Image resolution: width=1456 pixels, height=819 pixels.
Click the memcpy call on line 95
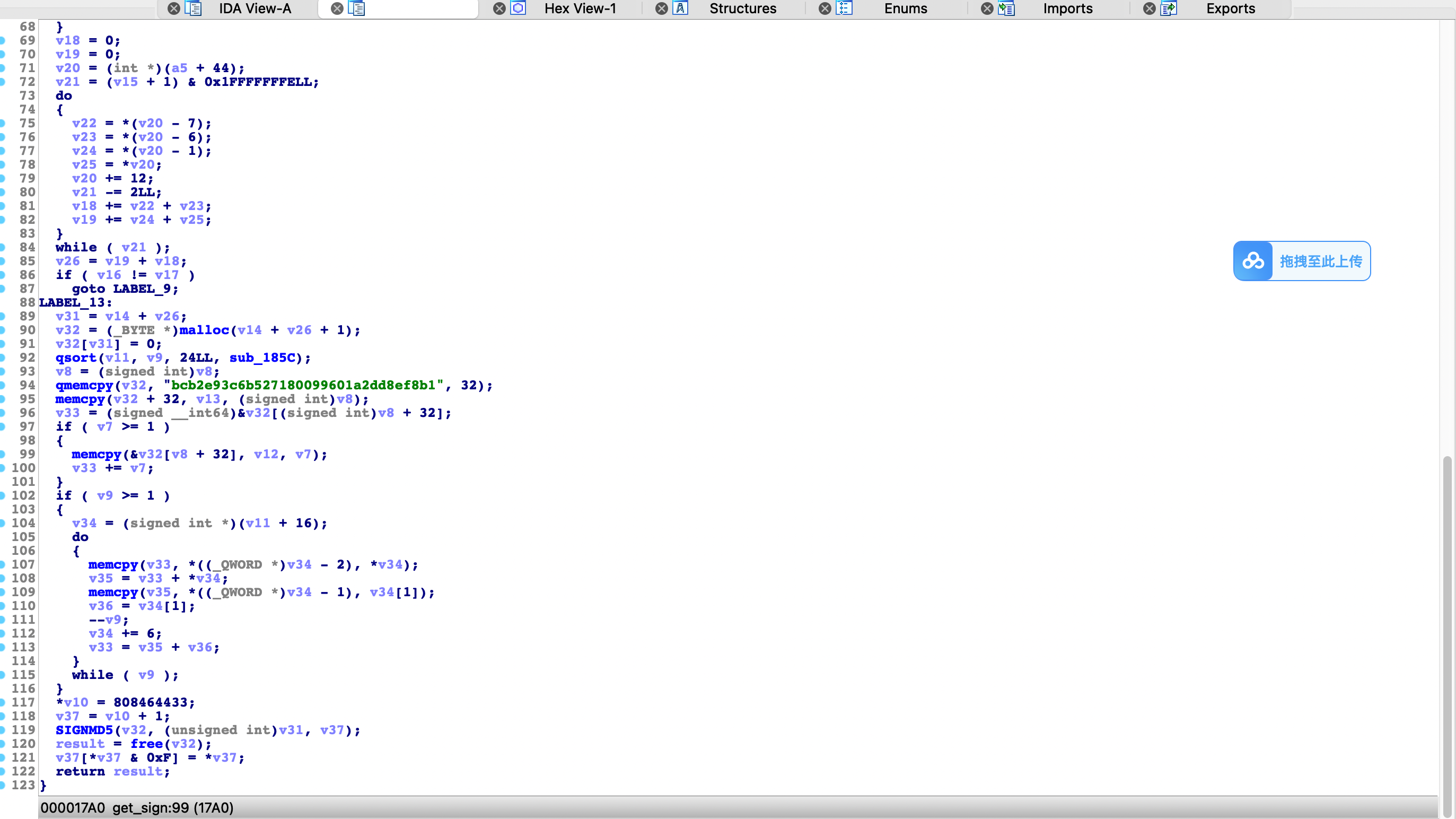point(80,399)
